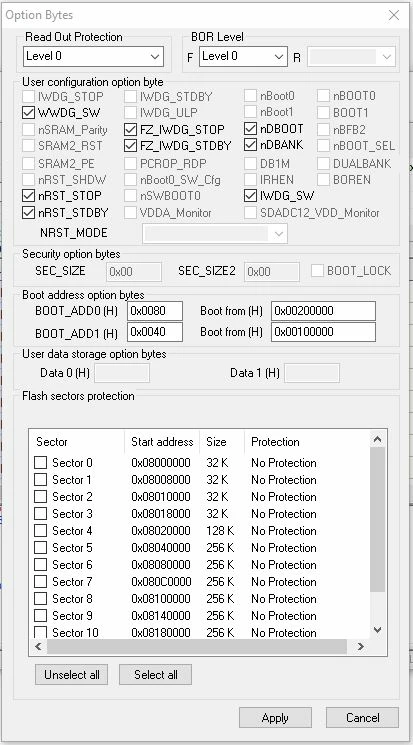Check the Sector 3 protection box
Image resolution: width=413 pixels, height=745 pixels.
(40, 514)
